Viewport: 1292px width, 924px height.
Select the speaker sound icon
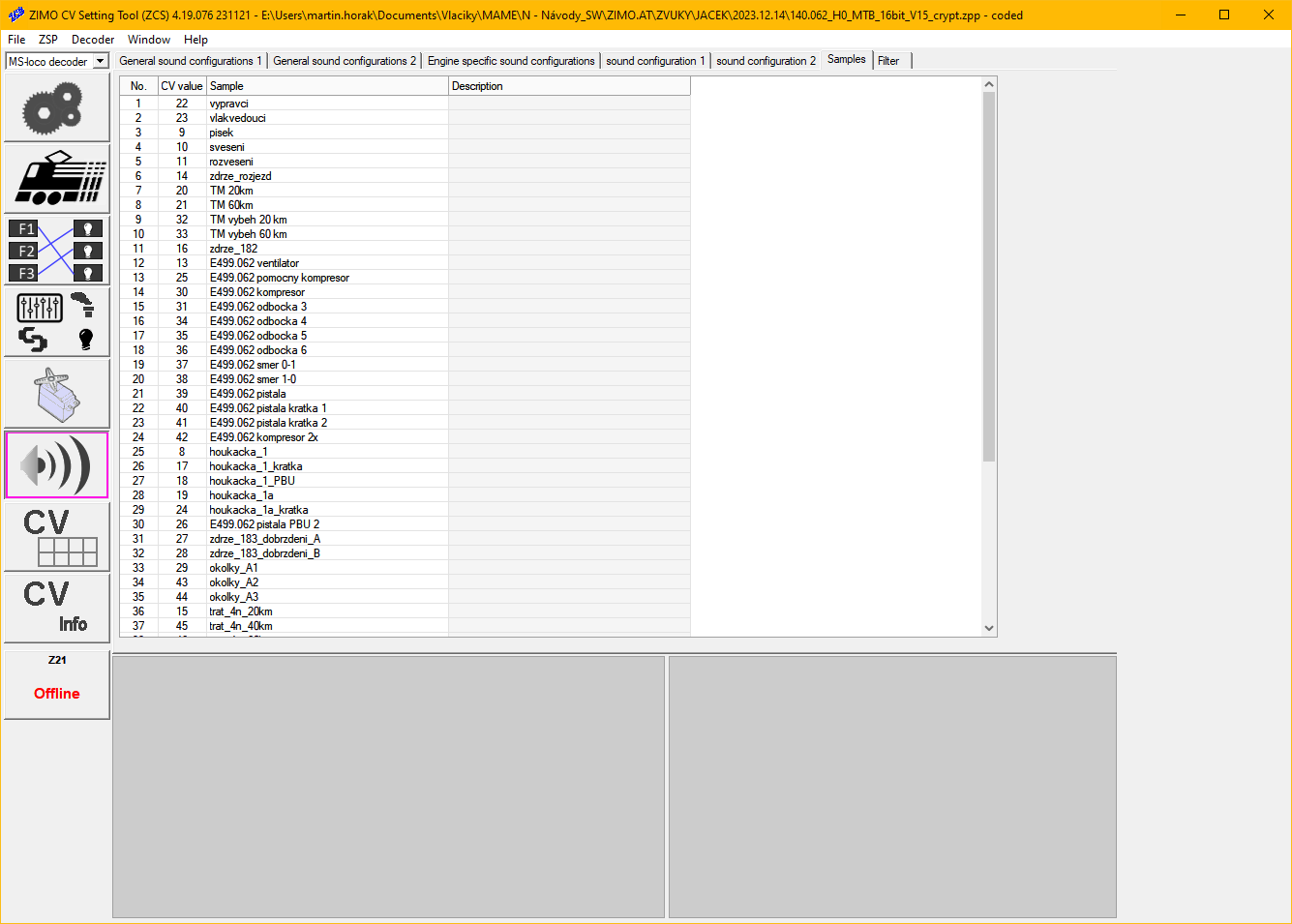tap(56, 465)
